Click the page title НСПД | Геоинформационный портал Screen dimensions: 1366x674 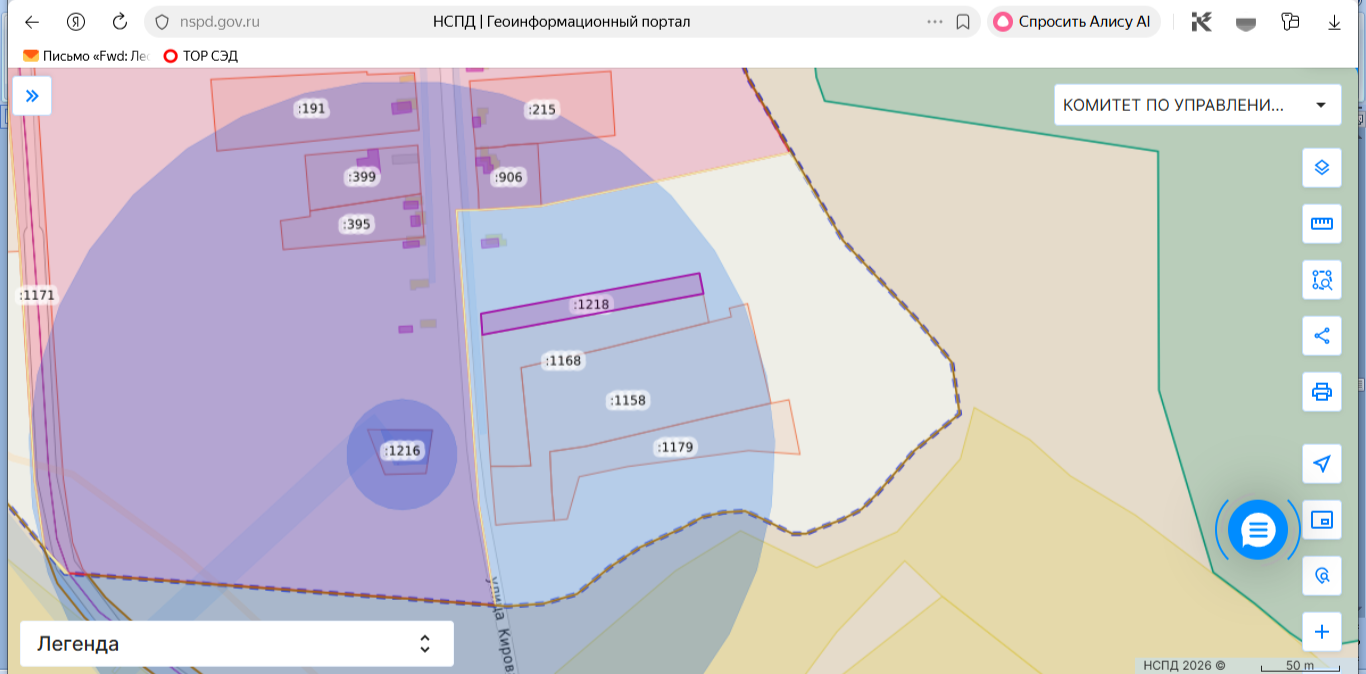click(x=562, y=22)
